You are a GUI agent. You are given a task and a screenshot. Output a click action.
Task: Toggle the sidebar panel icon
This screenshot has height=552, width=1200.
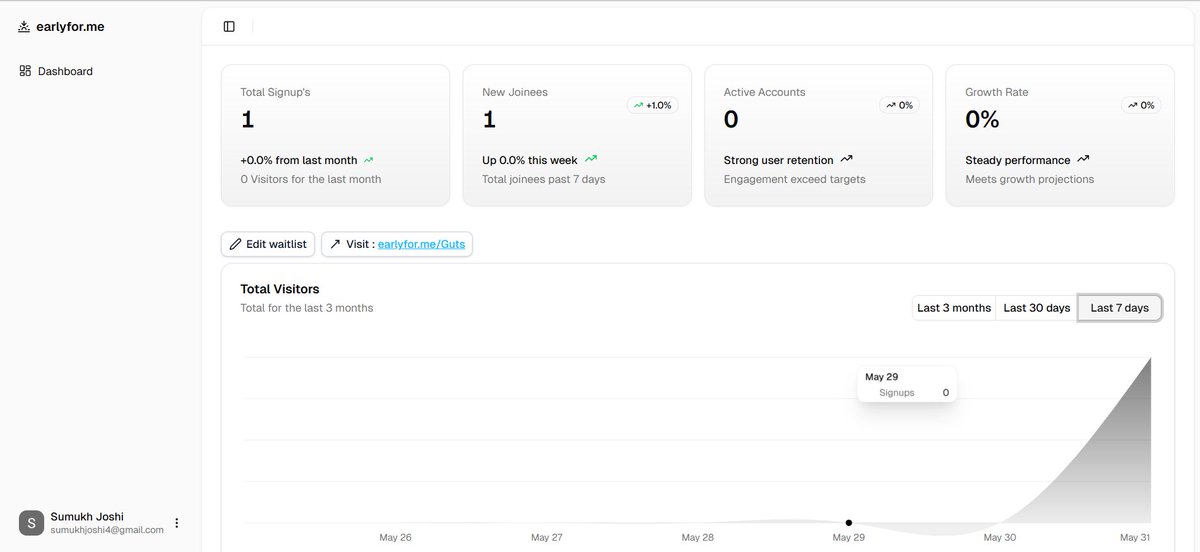point(229,26)
